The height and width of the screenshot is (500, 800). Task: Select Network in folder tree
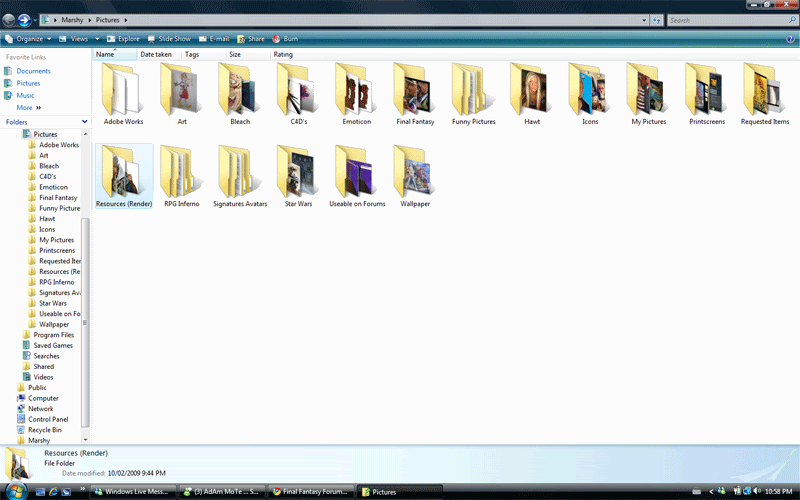click(x=35, y=409)
